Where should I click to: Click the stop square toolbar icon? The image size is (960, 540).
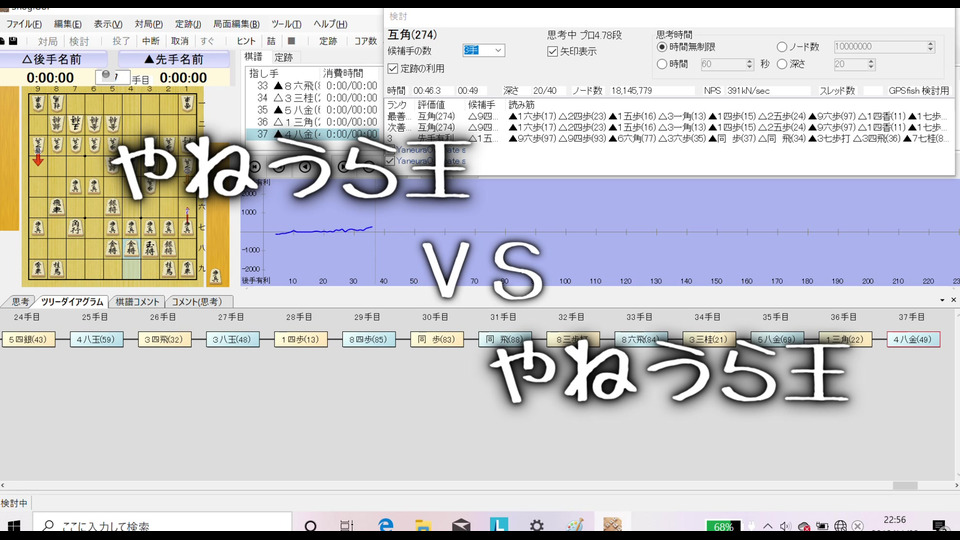coord(291,41)
